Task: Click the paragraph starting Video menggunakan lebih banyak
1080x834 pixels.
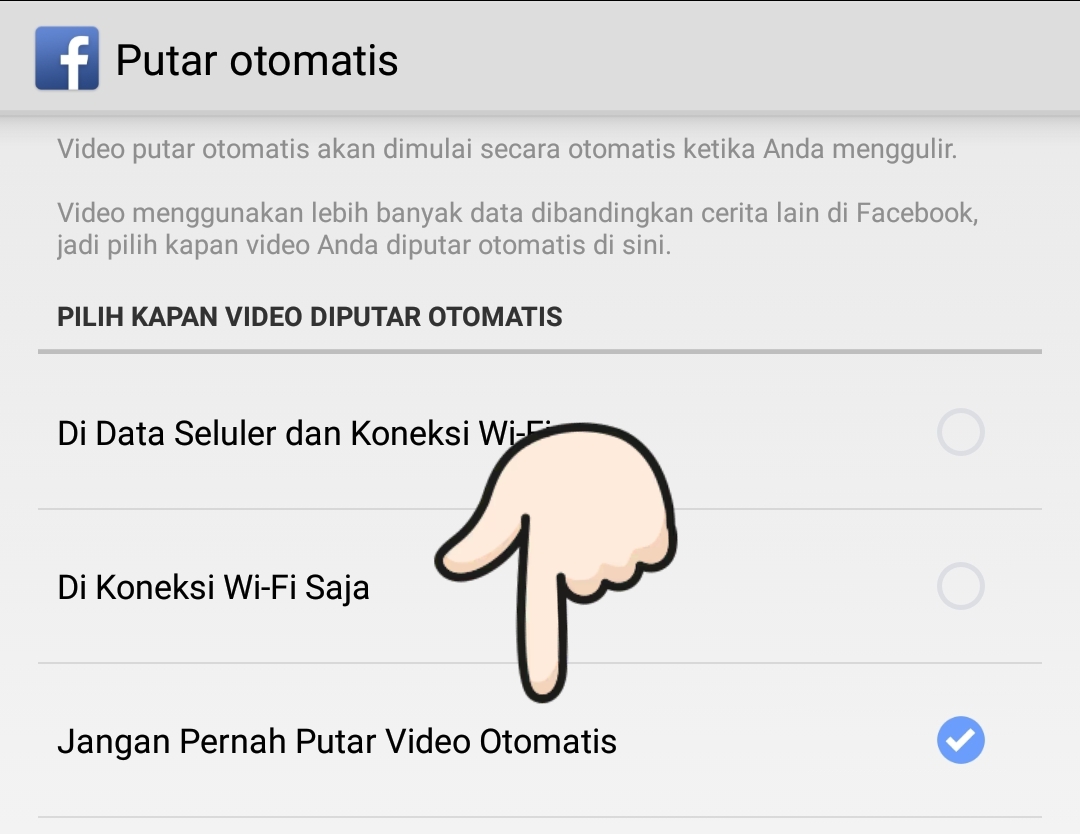Action: point(517,229)
